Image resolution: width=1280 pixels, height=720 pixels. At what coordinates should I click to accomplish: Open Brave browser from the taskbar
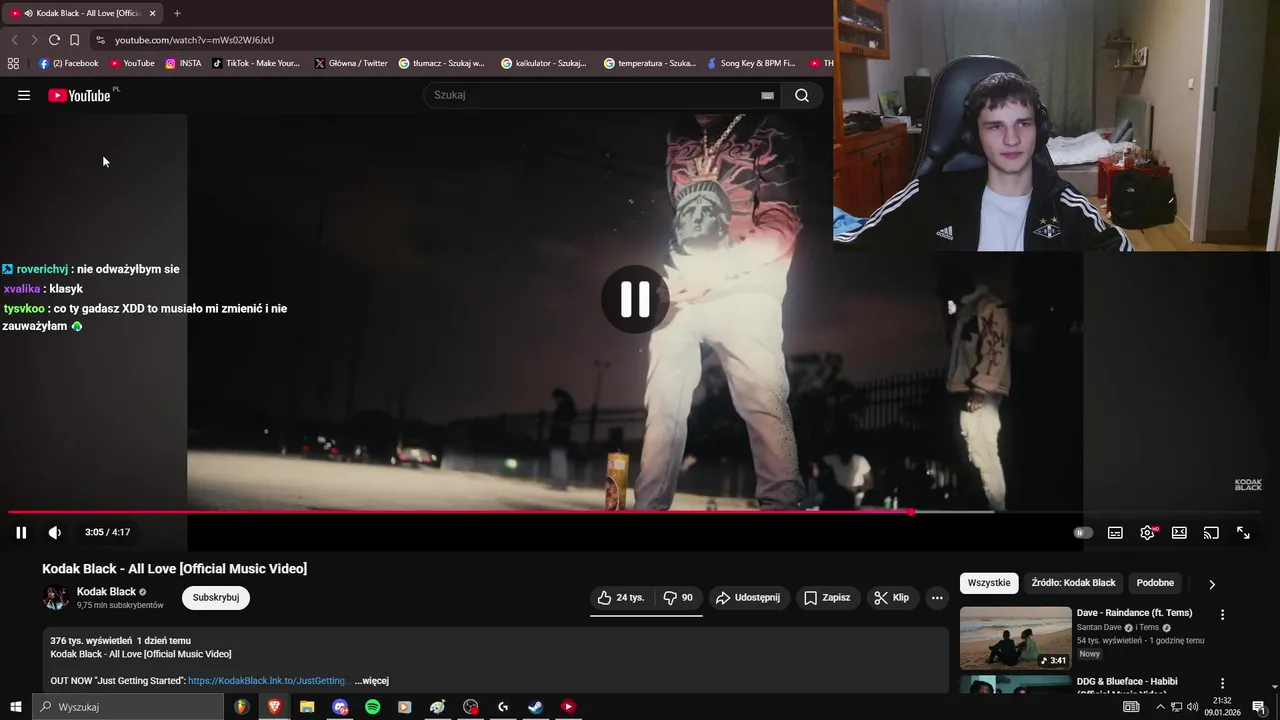click(x=274, y=707)
